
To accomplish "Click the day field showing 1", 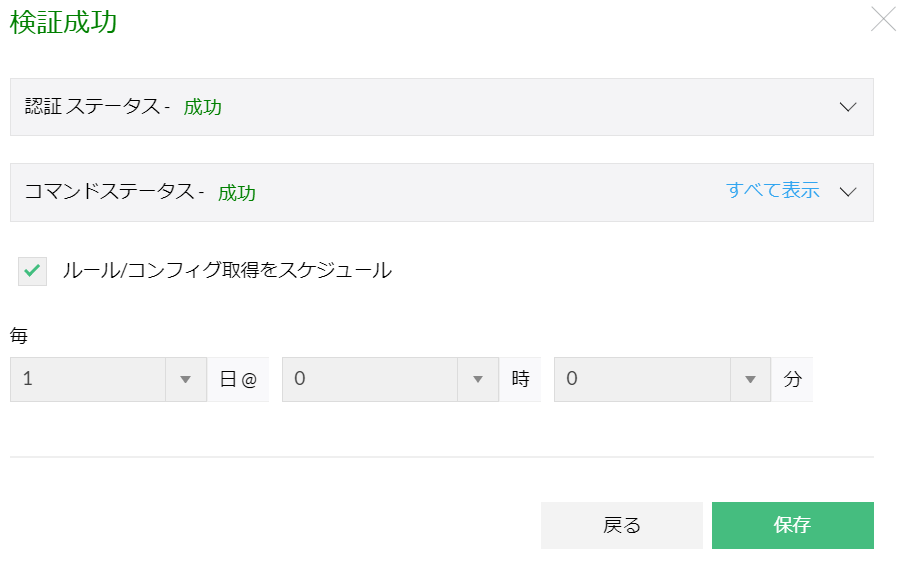I will 88,380.
